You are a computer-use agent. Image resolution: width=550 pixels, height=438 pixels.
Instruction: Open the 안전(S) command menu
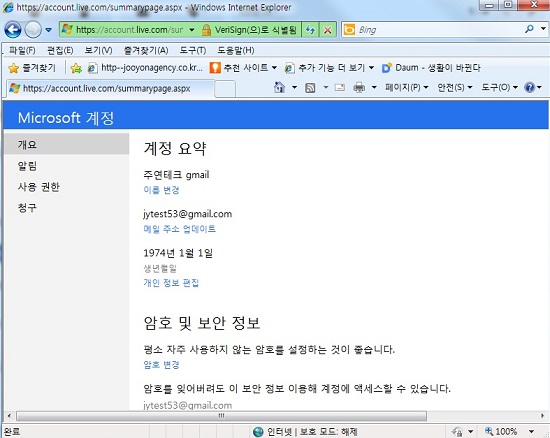455,87
